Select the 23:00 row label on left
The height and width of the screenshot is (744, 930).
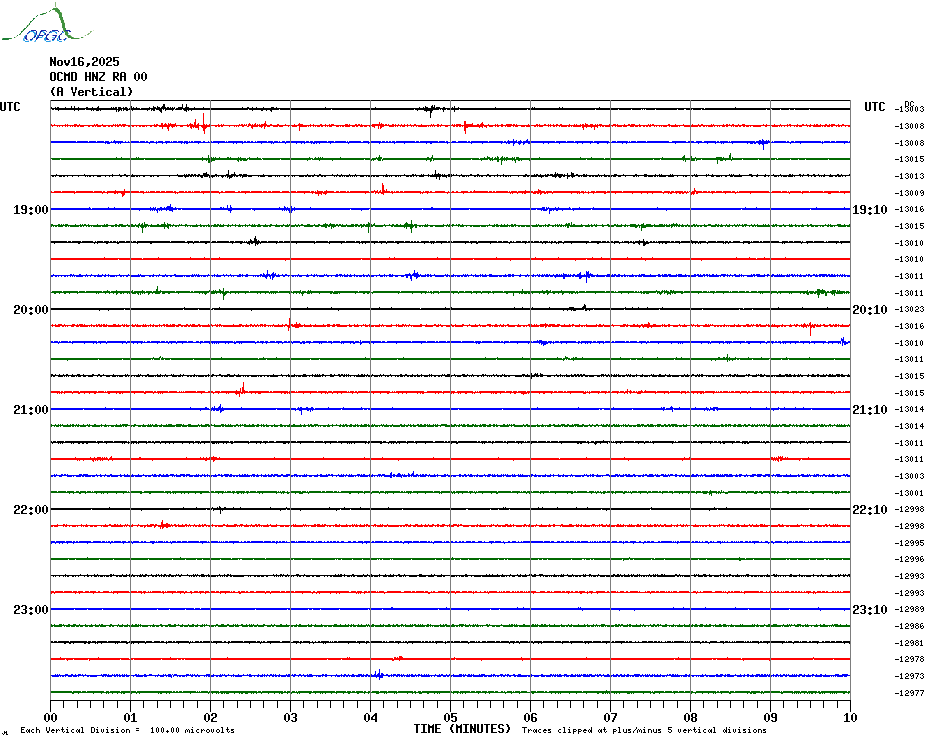coord(31,610)
